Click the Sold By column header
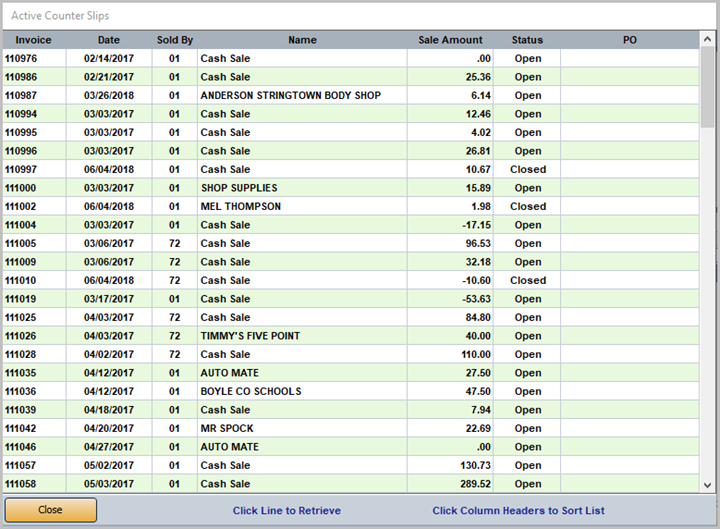The image size is (720, 529). point(175,40)
